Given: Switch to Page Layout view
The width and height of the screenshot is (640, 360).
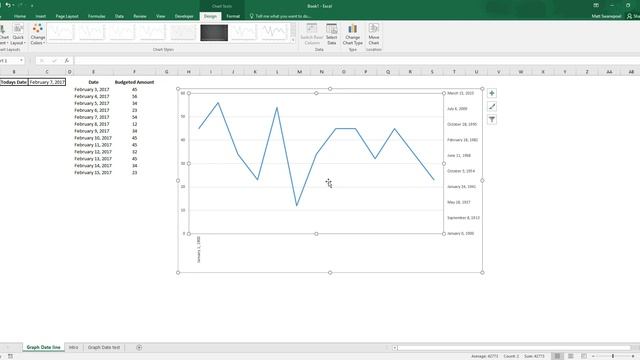Looking at the screenshot, I should pyautogui.click(x=571, y=356).
